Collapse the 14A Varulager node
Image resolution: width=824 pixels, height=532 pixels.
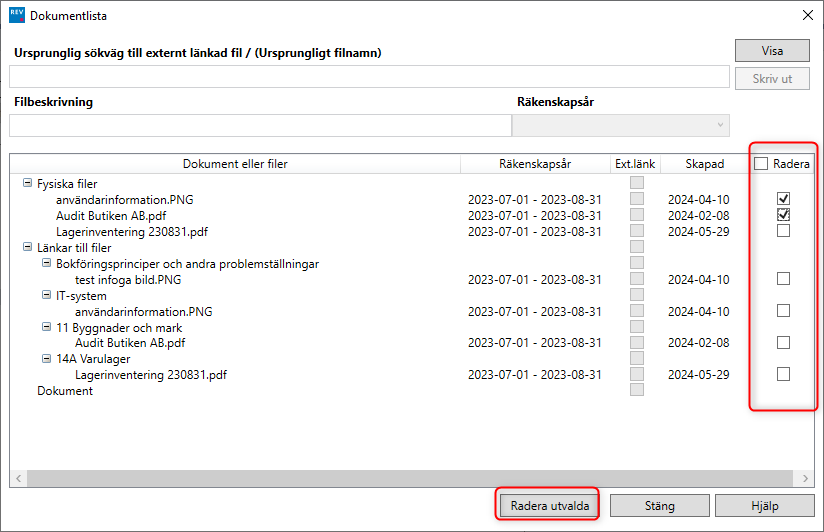tap(46, 358)
